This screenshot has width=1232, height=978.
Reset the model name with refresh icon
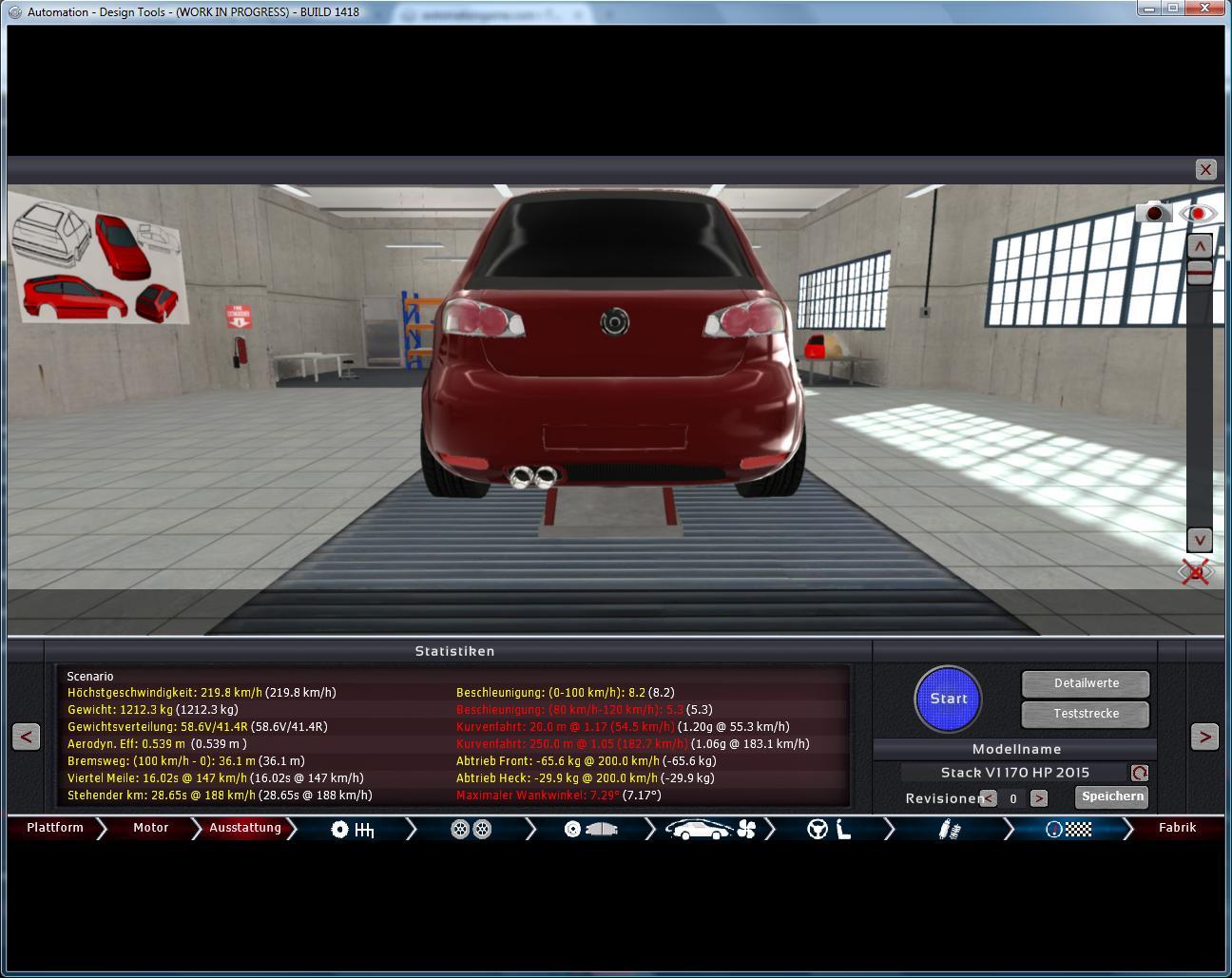coord(1139,773)
